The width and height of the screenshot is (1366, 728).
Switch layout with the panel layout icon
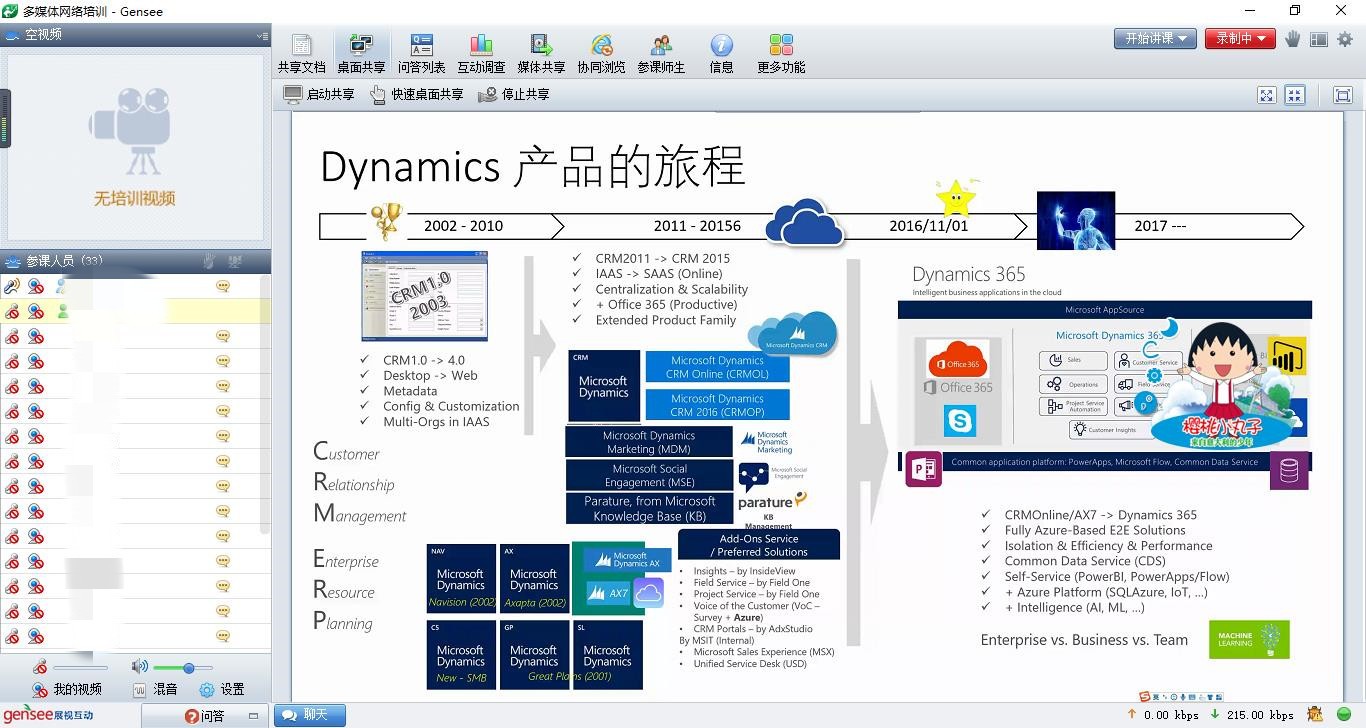(x=1319, y=39)
